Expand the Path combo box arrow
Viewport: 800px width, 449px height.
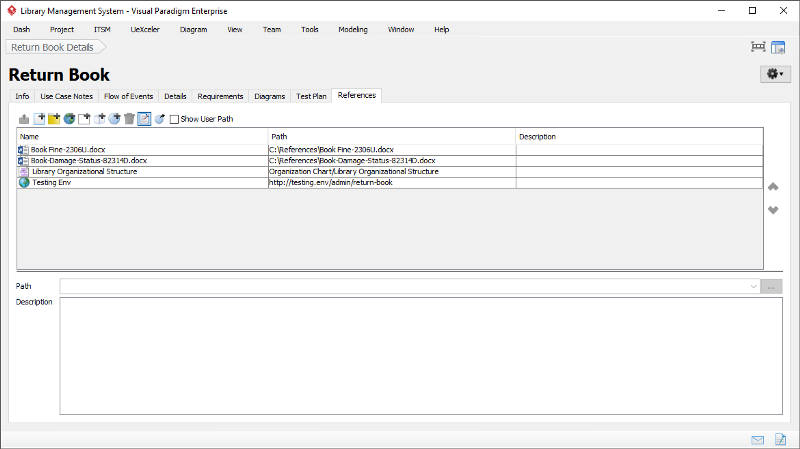(x=752, y=286)
